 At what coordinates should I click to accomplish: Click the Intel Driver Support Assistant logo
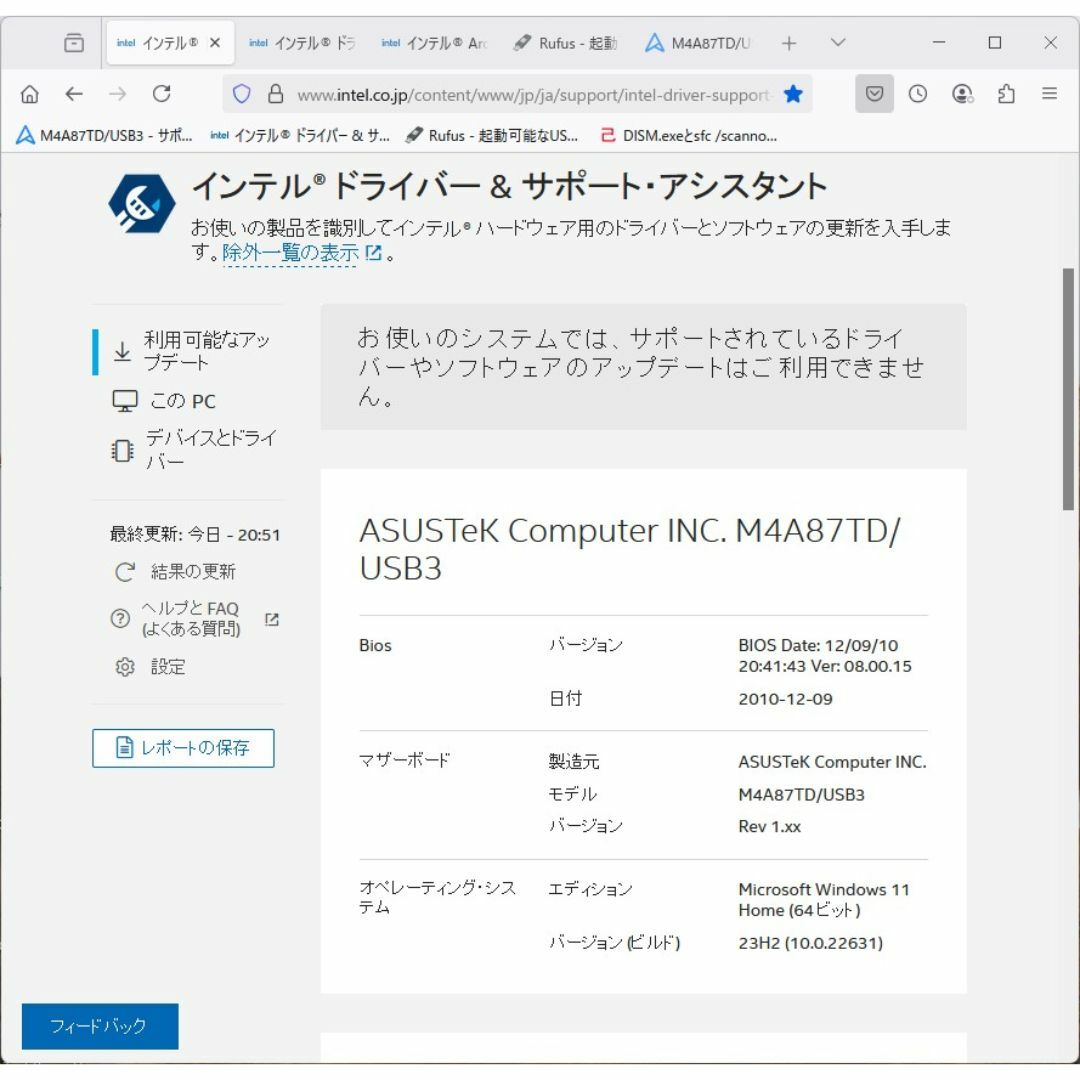click(x=141, y=204)
